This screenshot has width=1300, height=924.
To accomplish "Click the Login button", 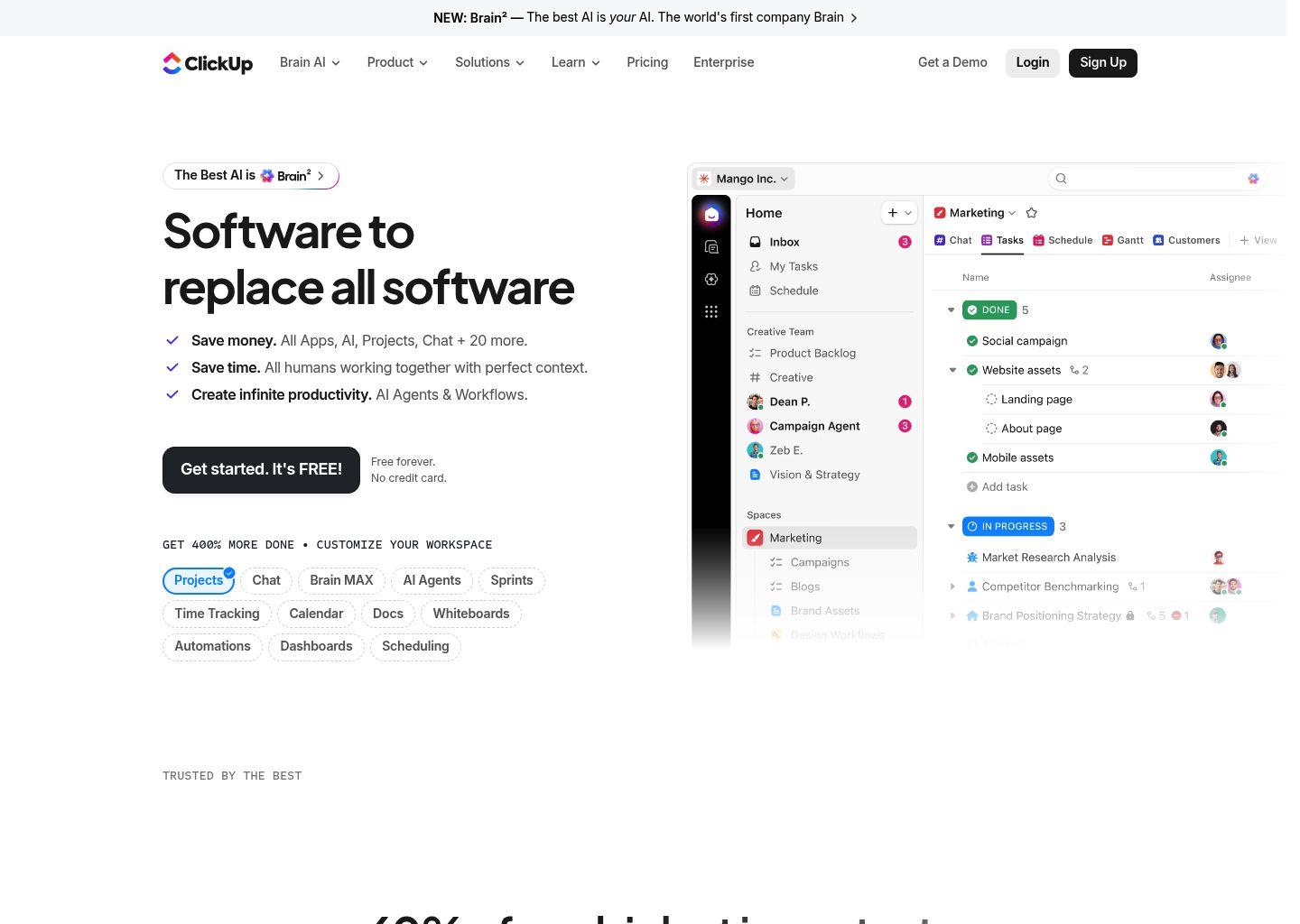I will coord(1033,63).
